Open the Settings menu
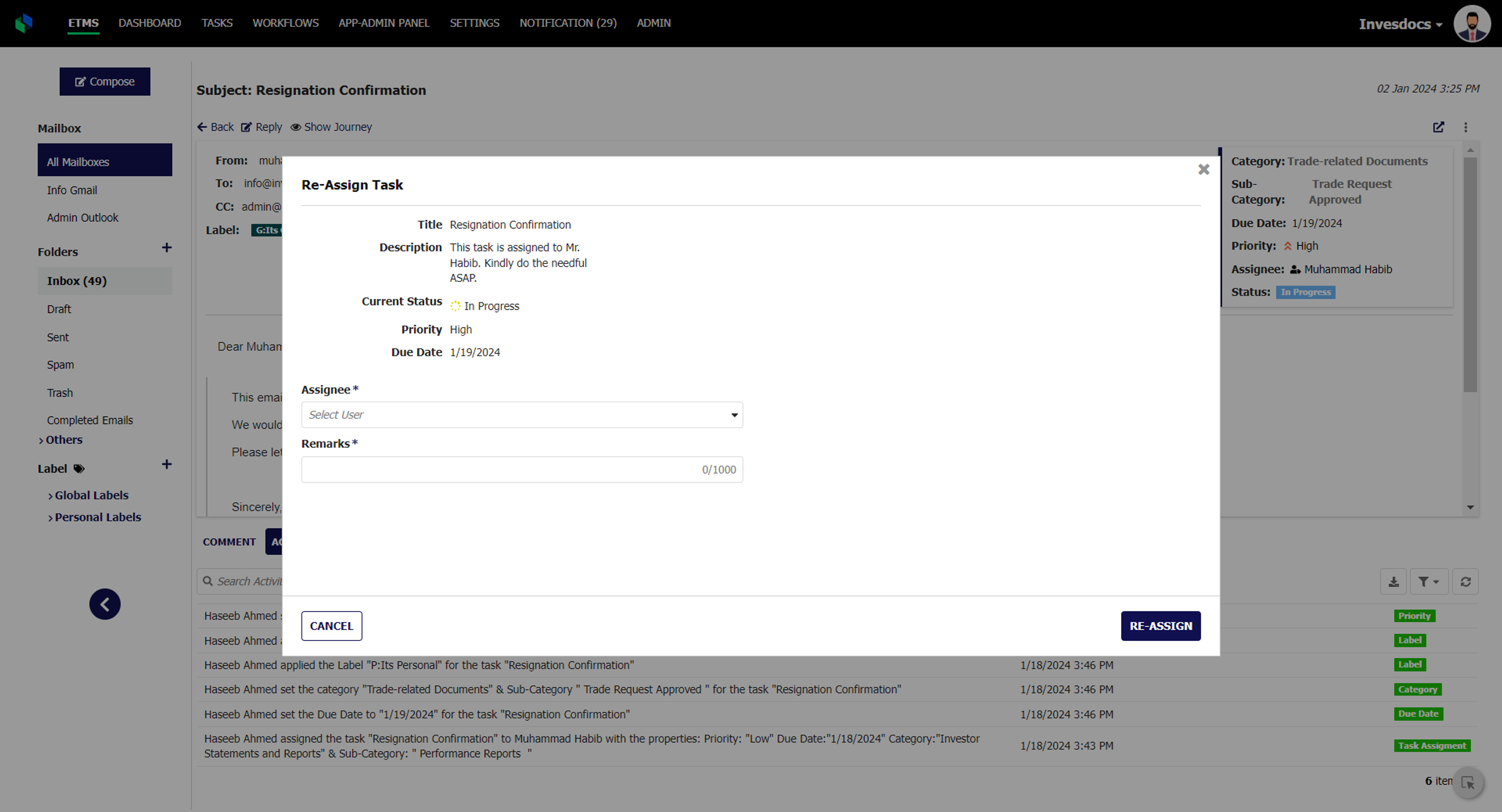 pyautogui.click(x=474, y=23)
